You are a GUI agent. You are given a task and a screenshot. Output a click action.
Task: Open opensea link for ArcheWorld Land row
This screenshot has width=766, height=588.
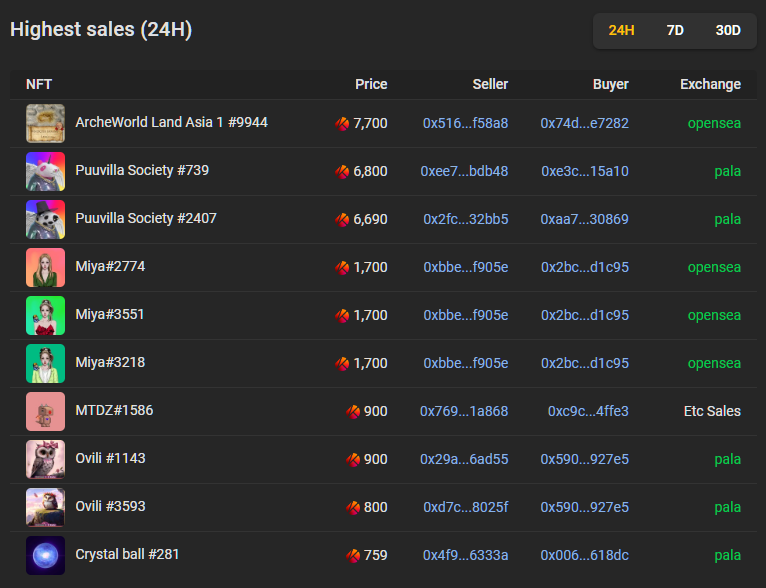click(x=714, y=123)
